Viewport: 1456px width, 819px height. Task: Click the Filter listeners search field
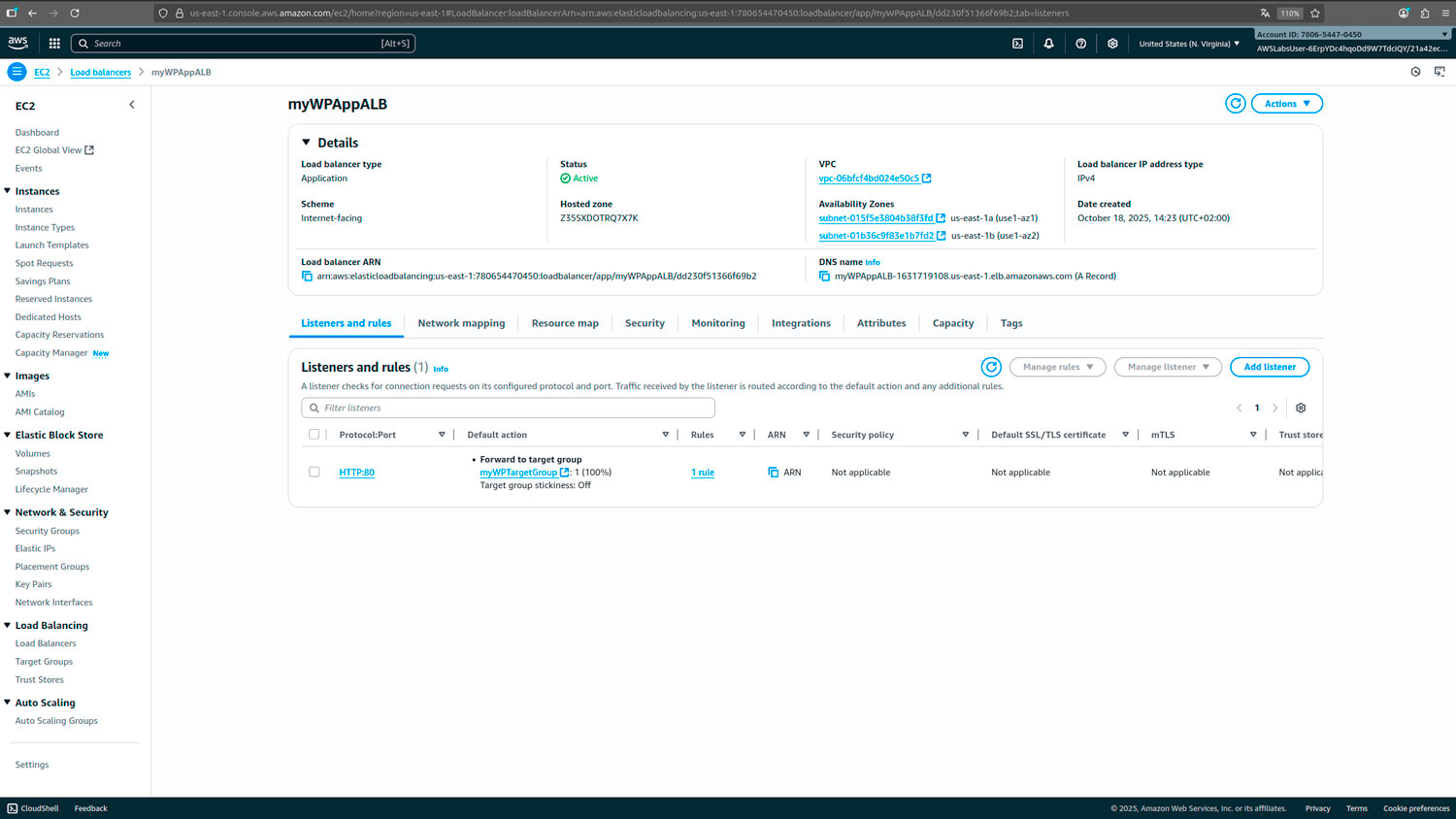(x=514, y=409)
